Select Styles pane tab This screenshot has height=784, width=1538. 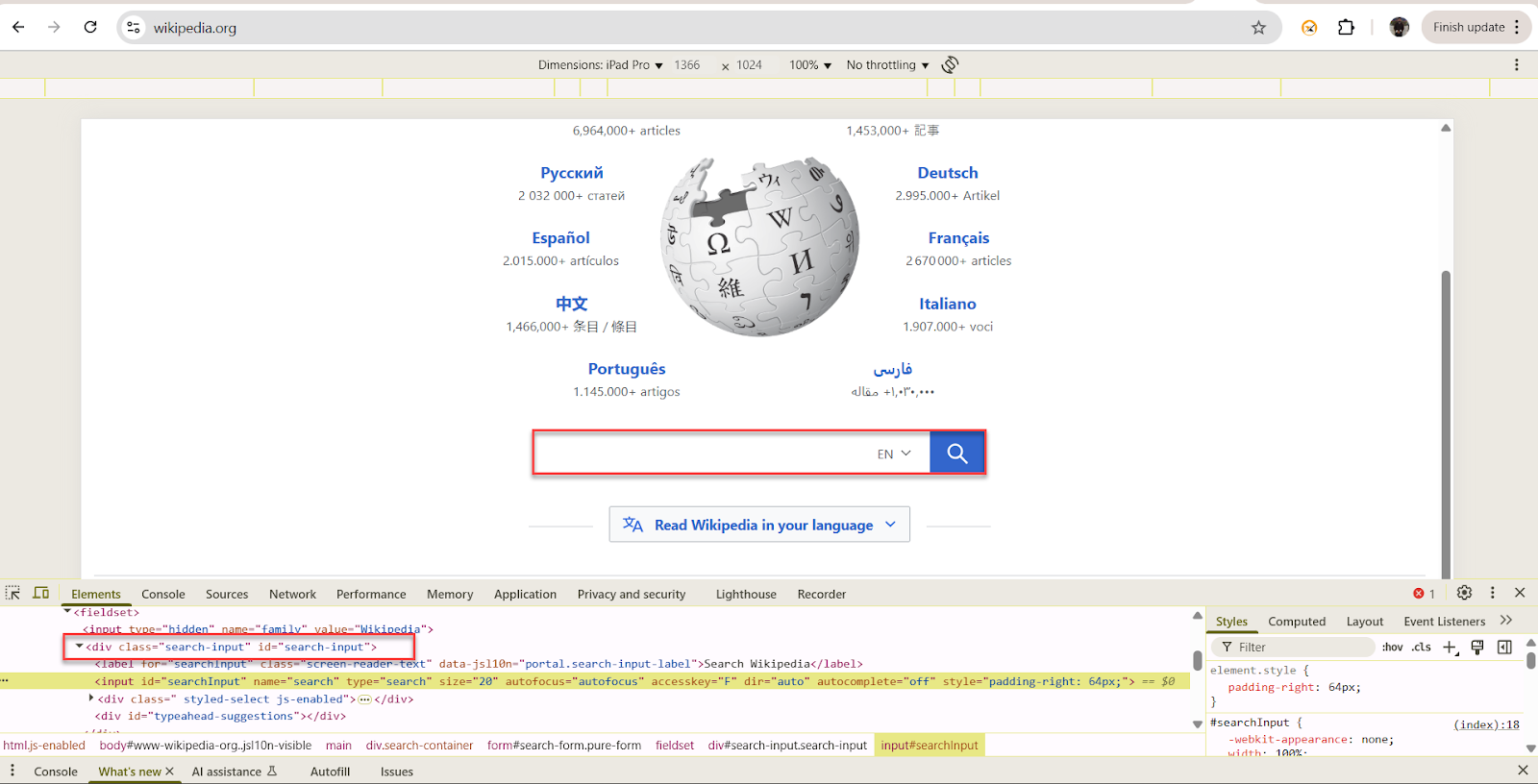1231,622
